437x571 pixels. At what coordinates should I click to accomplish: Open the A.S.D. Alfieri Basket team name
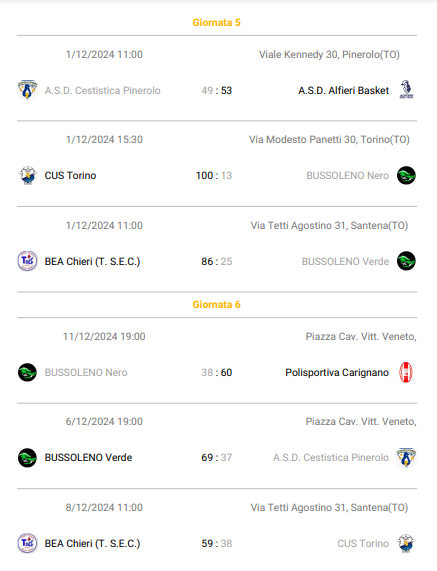tap(343, 90)
